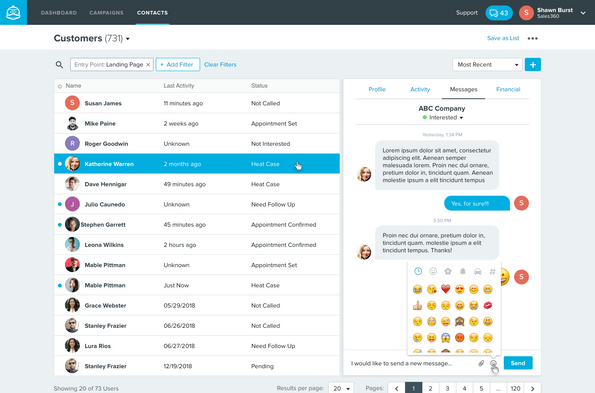This screenshot has height=393, width=595.
Task: Click the emoji picker icon beside Send
Action: pyautogui.click(x=493, y=363)
